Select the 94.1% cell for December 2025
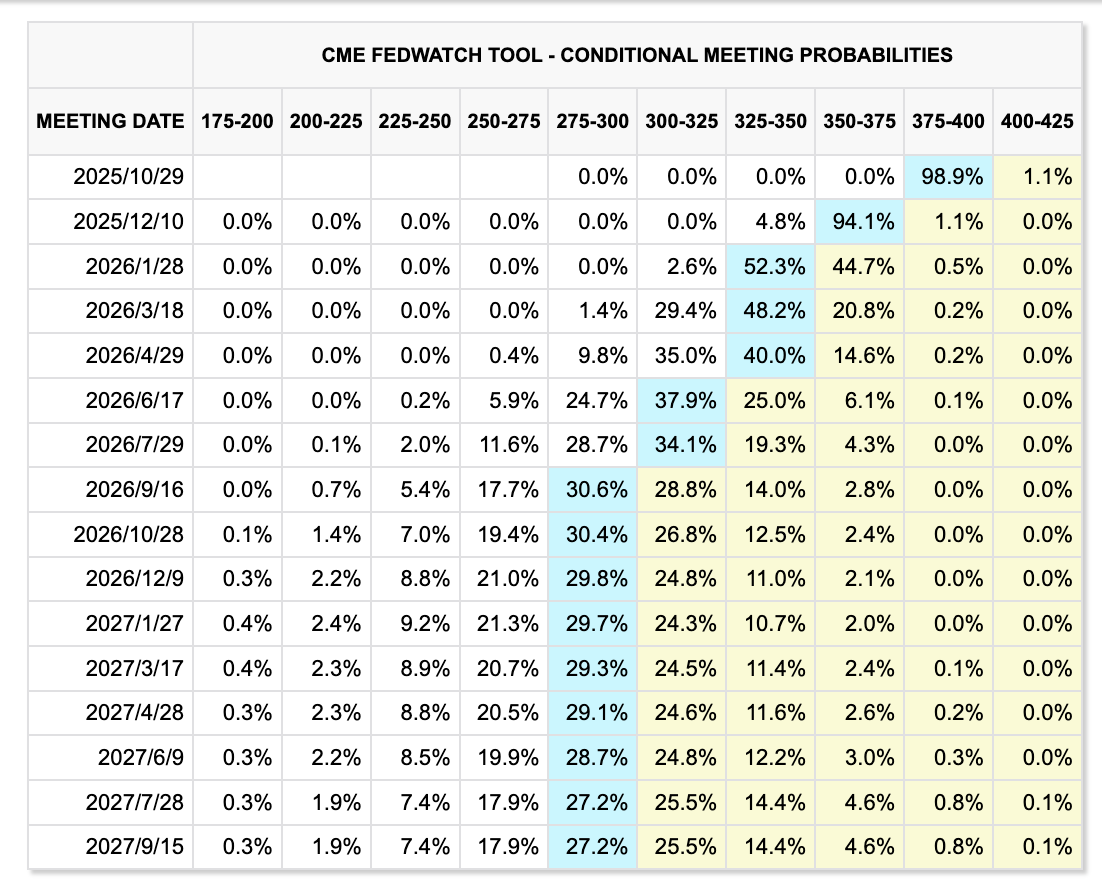This screenshot has width=1102, height=884. (x=859, y=222)
